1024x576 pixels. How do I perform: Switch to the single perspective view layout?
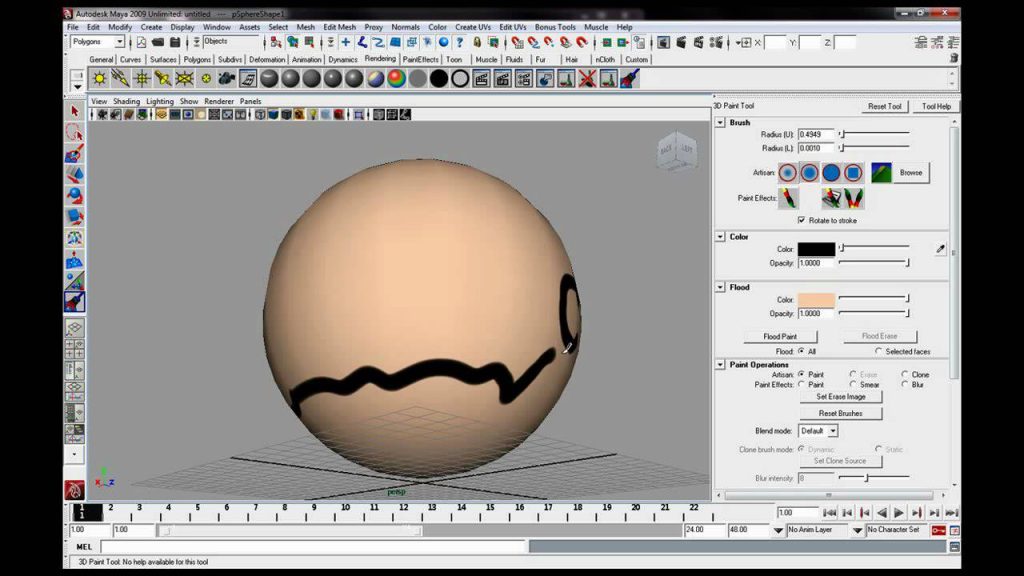point(74,327)
